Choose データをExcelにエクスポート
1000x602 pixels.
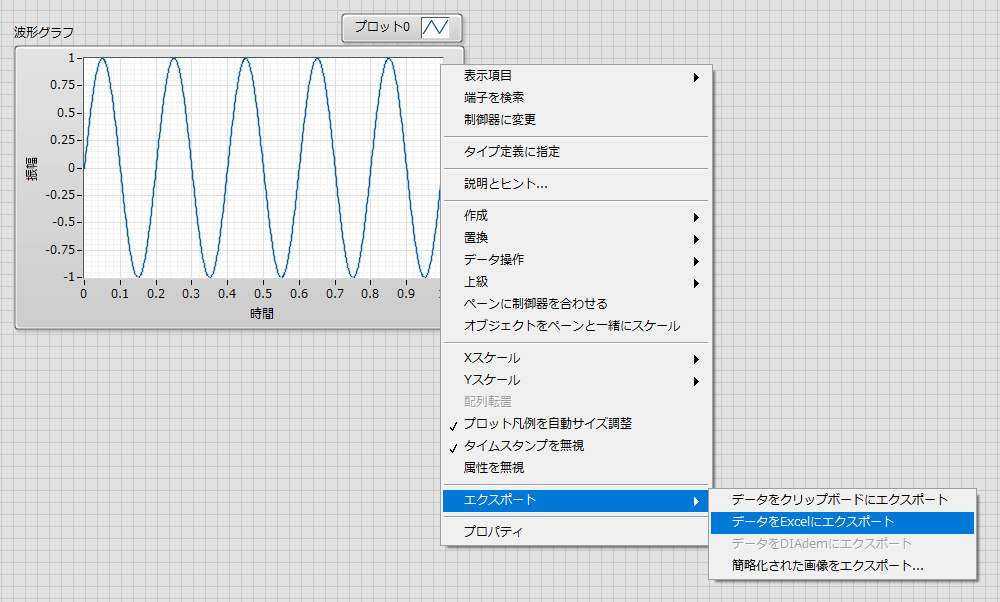tap(842, 522)
